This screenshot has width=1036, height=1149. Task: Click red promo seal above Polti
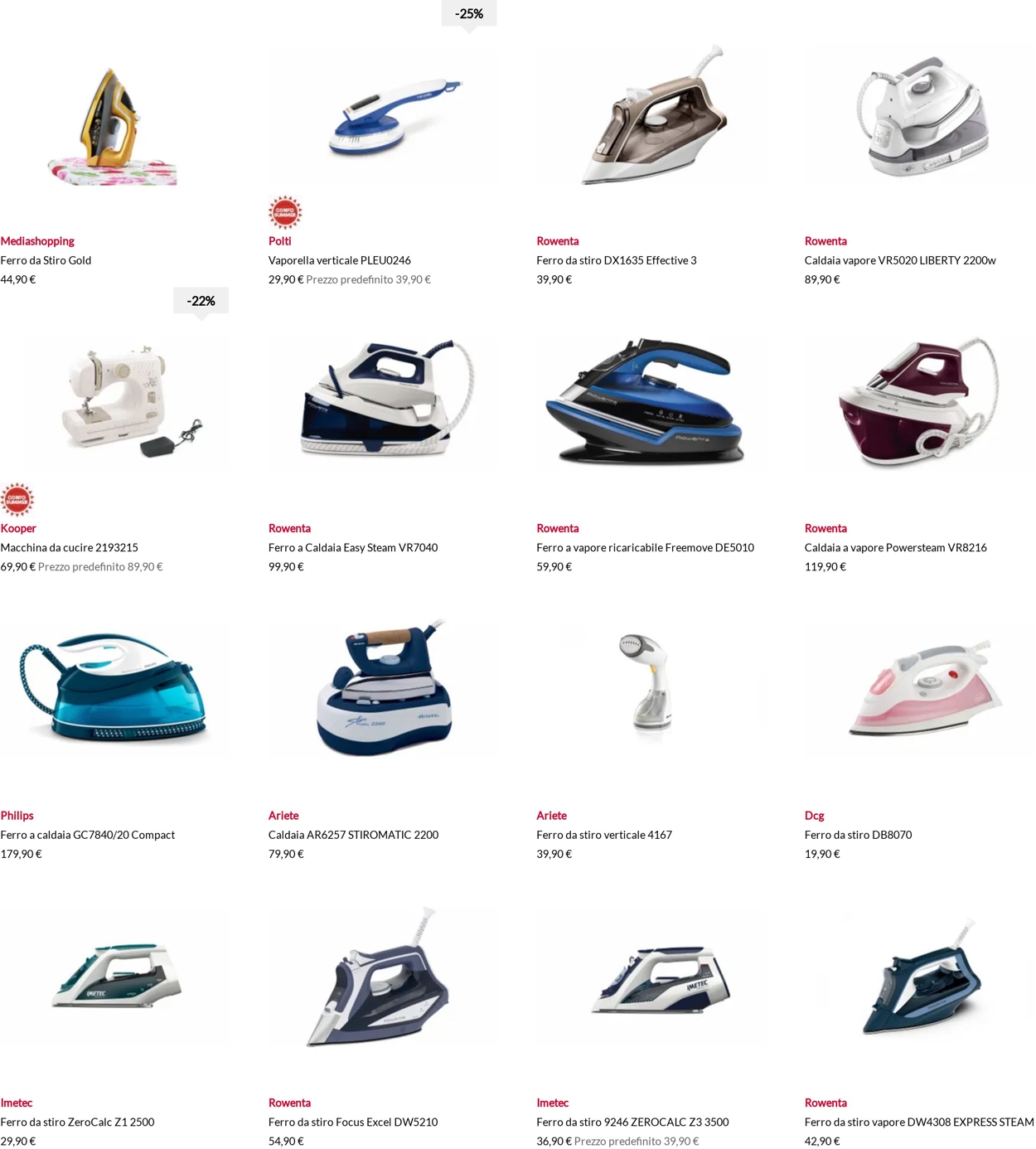click(x=285, y=212)
